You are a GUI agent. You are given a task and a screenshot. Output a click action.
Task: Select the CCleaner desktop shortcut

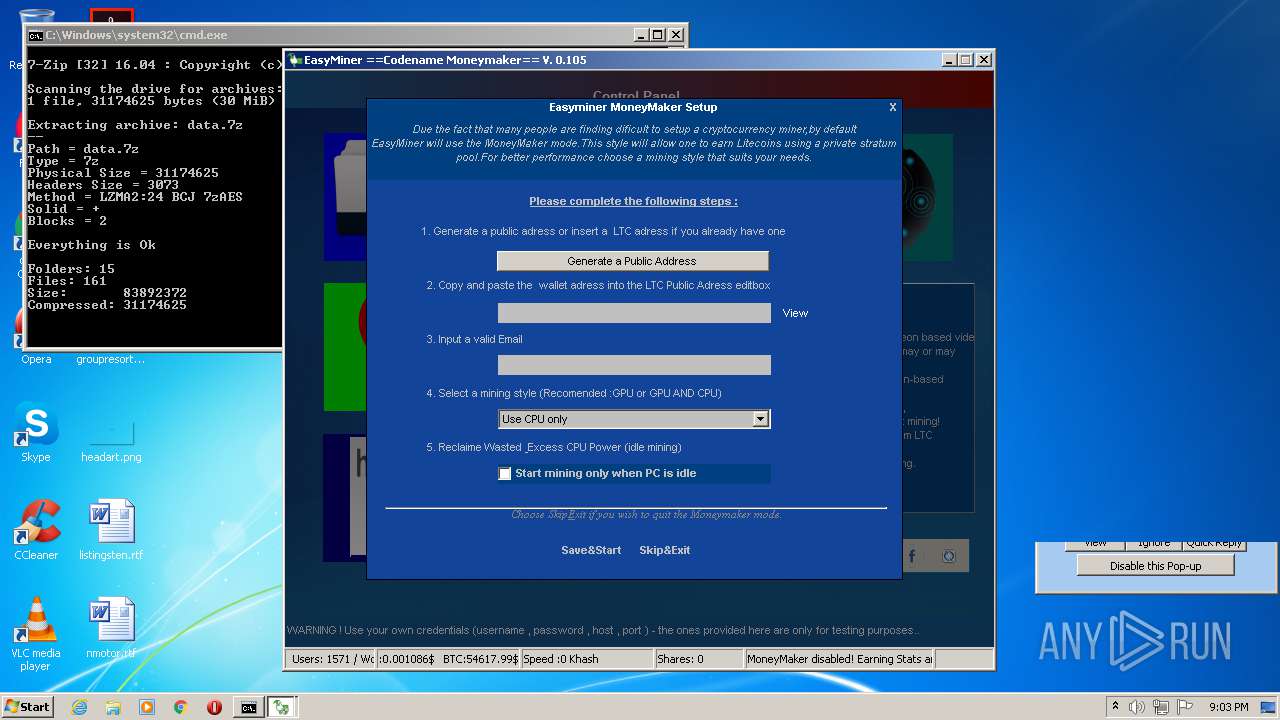click(36, 530)
